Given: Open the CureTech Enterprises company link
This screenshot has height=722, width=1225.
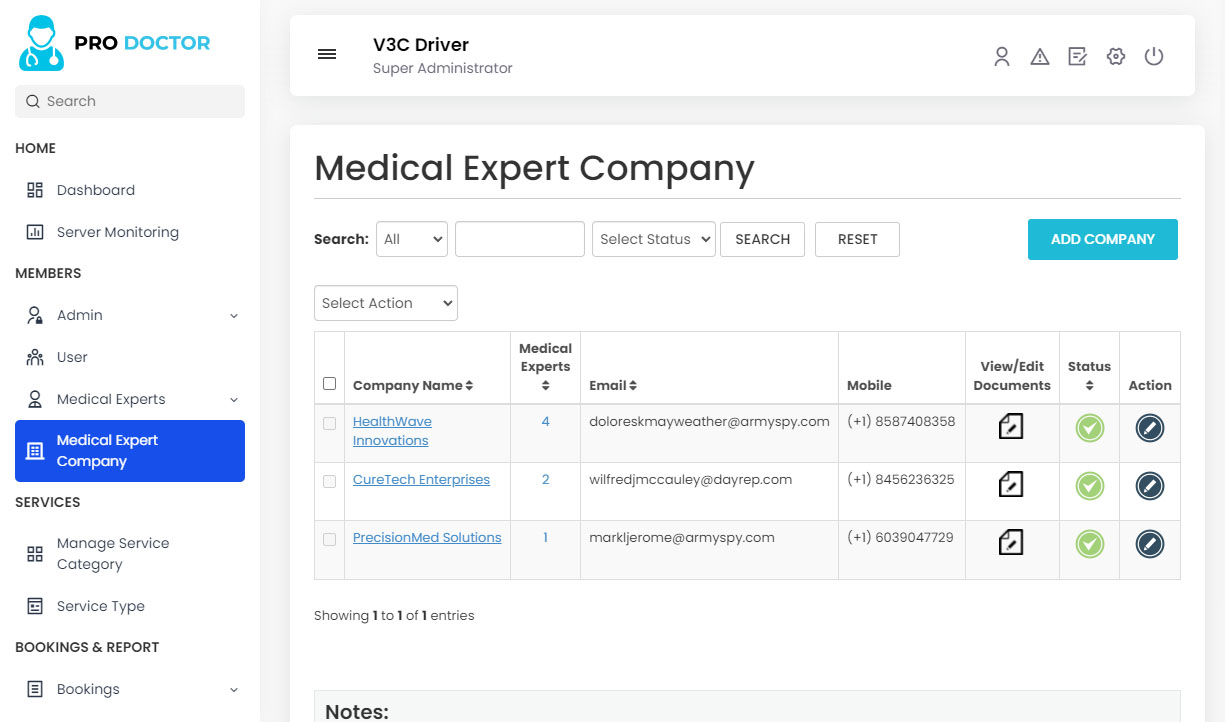Looking at the screenshot, I should [x=421, y=479].
